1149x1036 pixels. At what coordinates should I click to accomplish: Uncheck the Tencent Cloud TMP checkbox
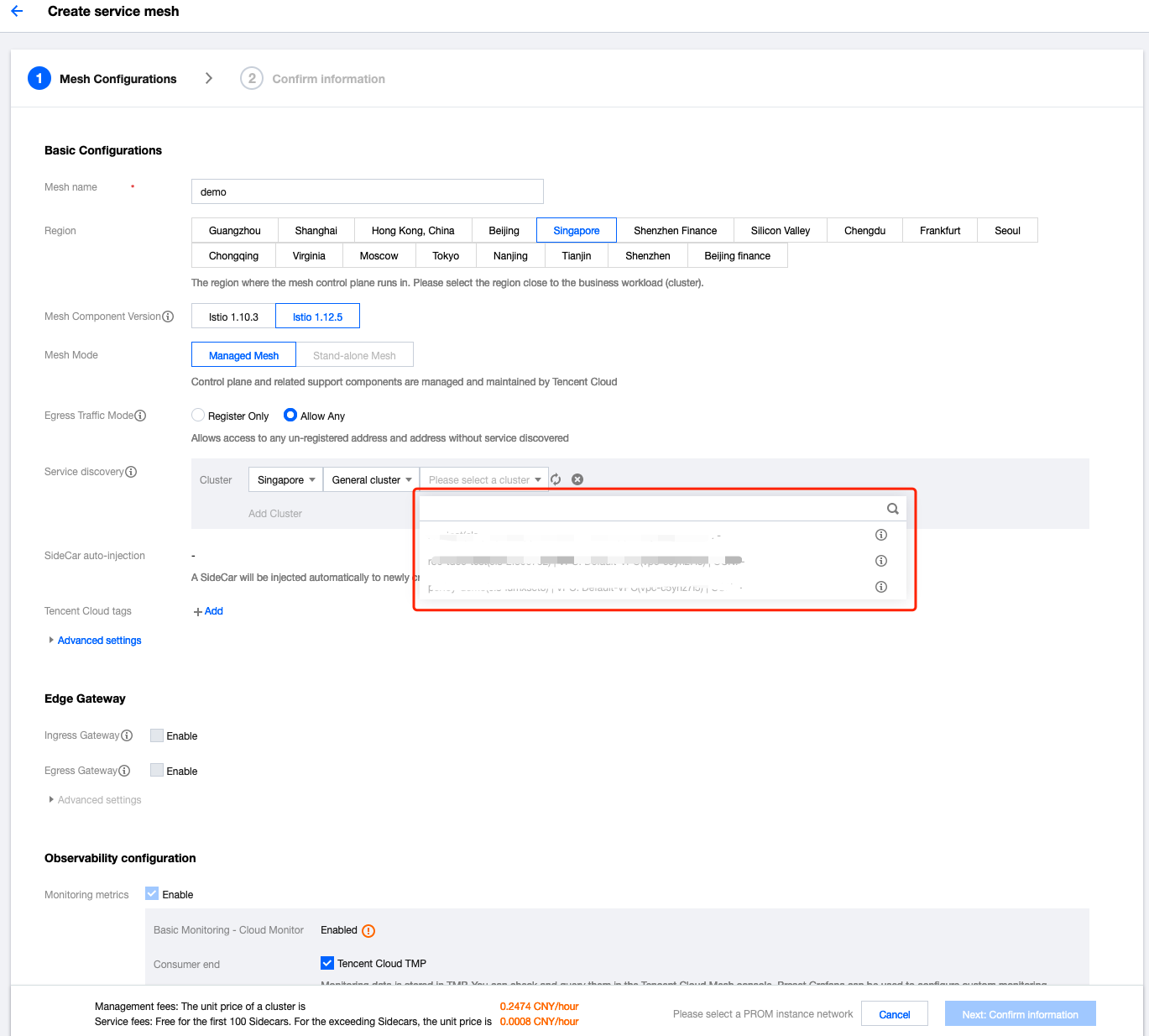[327, 963]
